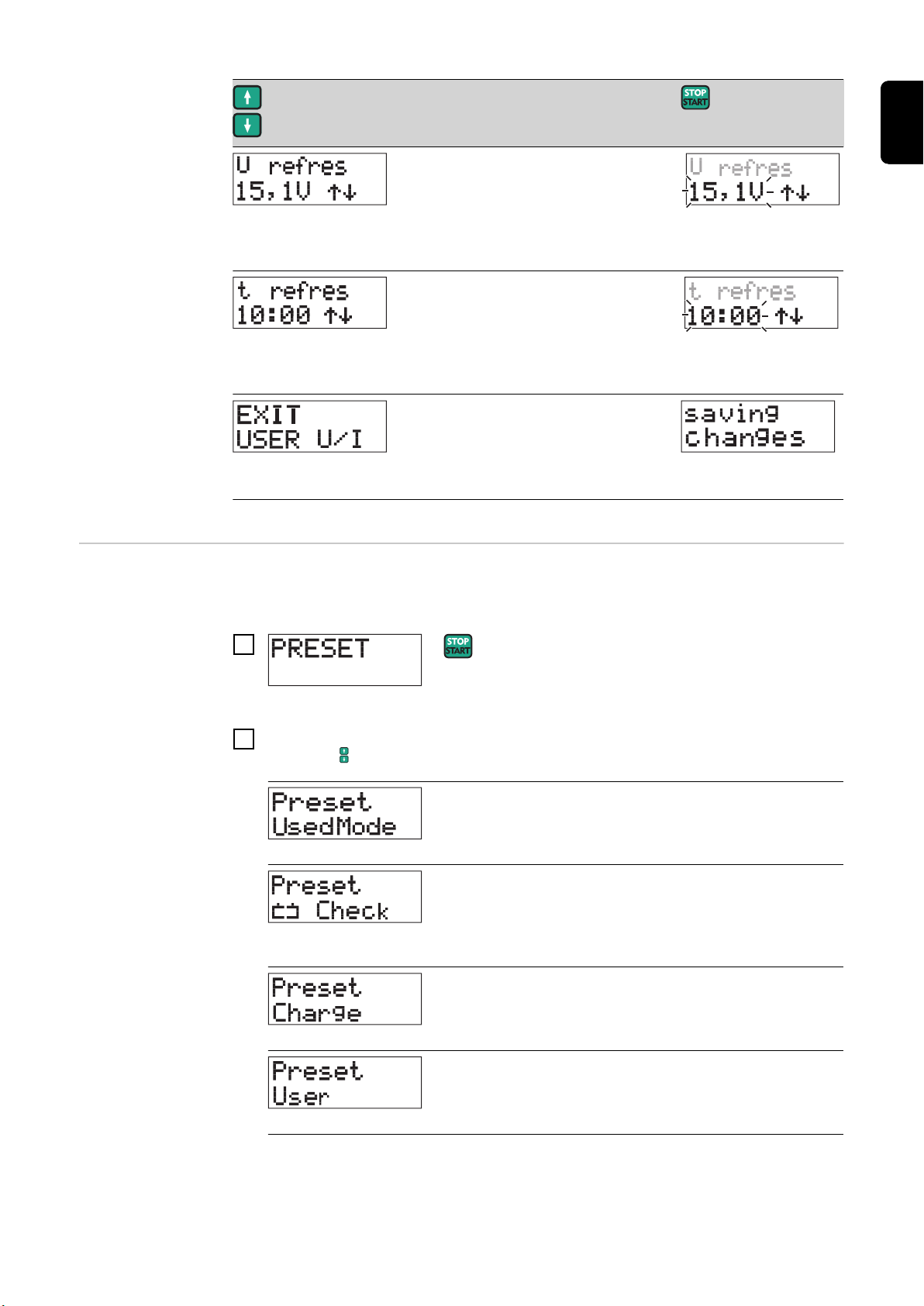Click the blinking t refres 10:00 display
The width and height of the screenshot is (924, 1306).
[x=760, y=302]
